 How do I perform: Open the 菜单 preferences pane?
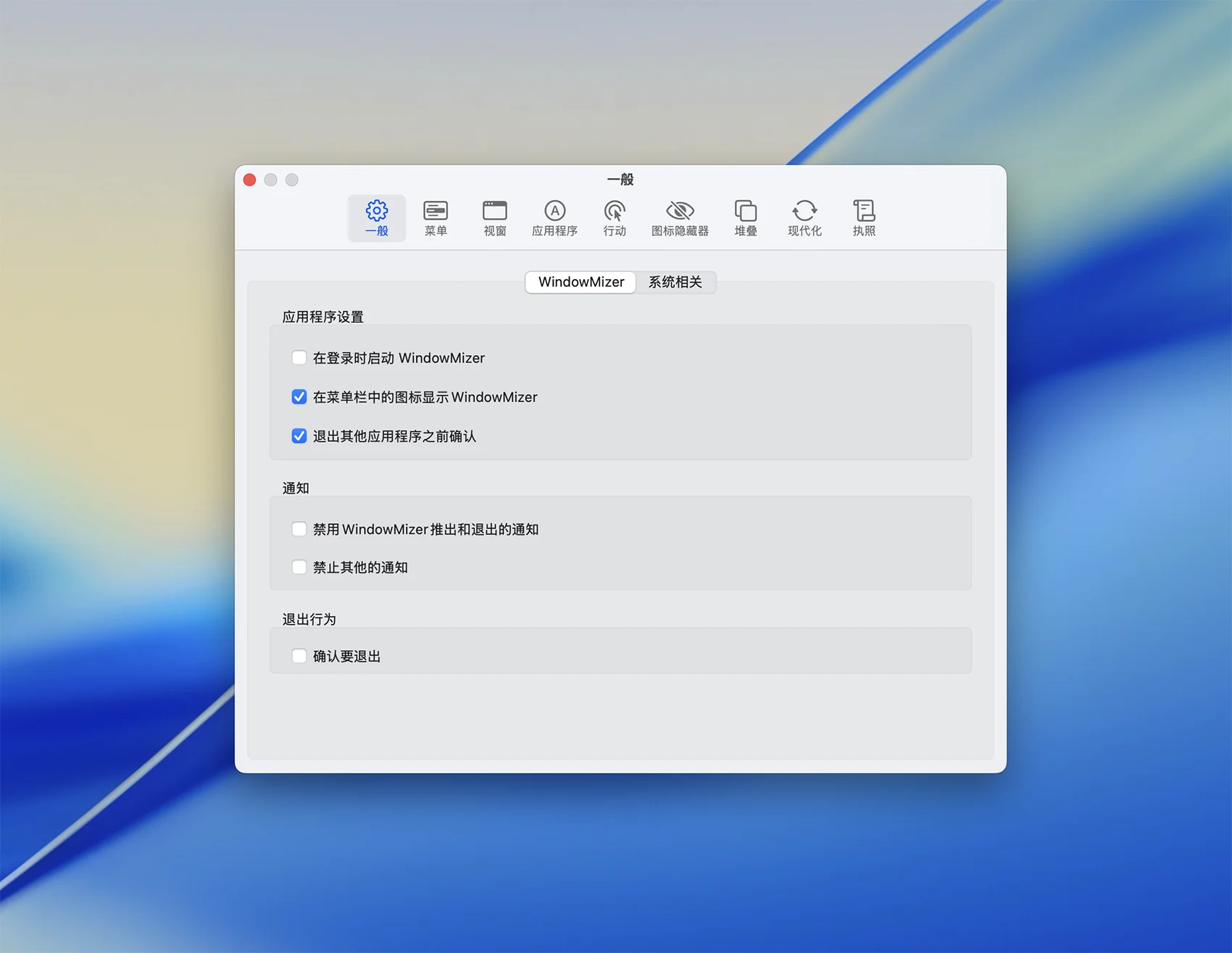pos(436,218)
